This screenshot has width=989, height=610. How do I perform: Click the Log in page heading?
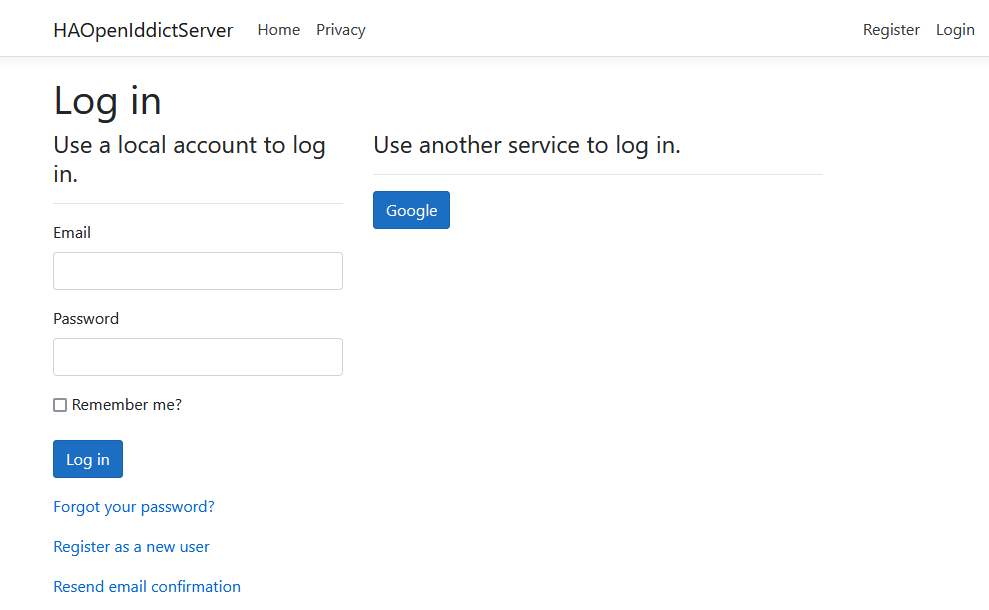pos(107,100)
